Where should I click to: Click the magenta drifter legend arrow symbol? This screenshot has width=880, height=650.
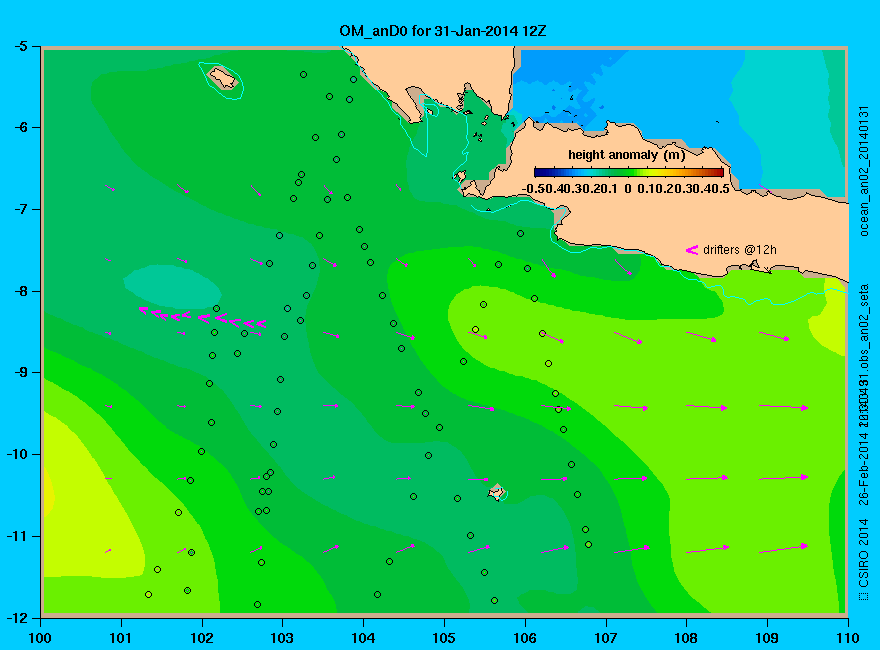click(691, 250)
